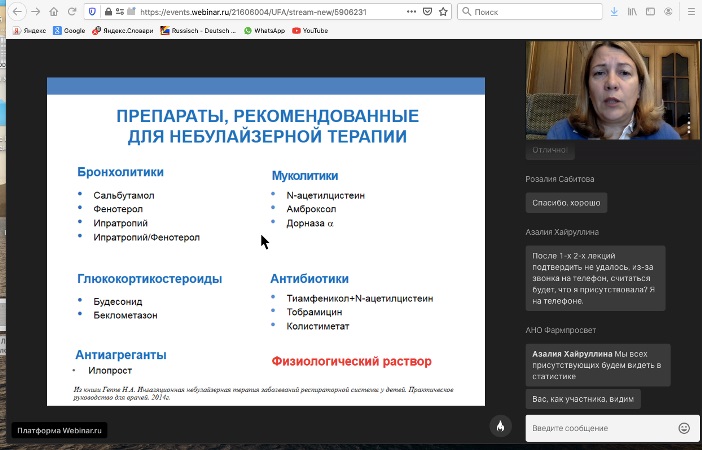Open the Russisch - Deutsch bookmark

pos(198,30)
